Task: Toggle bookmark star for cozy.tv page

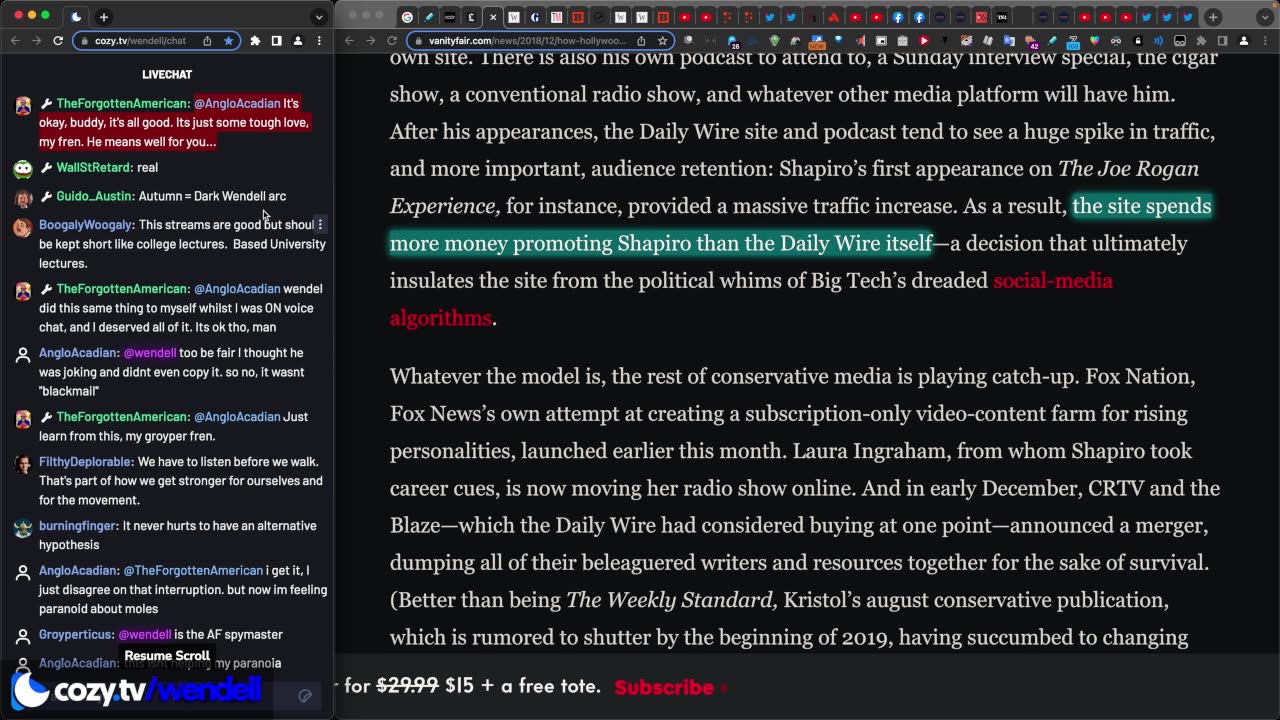Action: click(x=228, y=41)
